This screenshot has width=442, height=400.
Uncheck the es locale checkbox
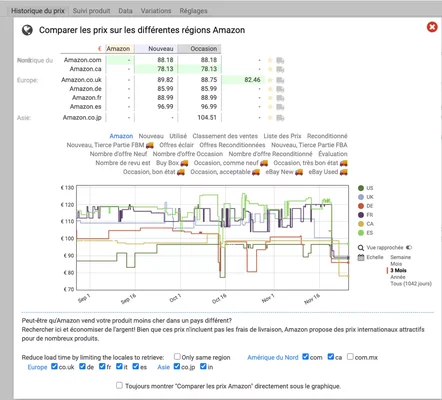[135, 366]
